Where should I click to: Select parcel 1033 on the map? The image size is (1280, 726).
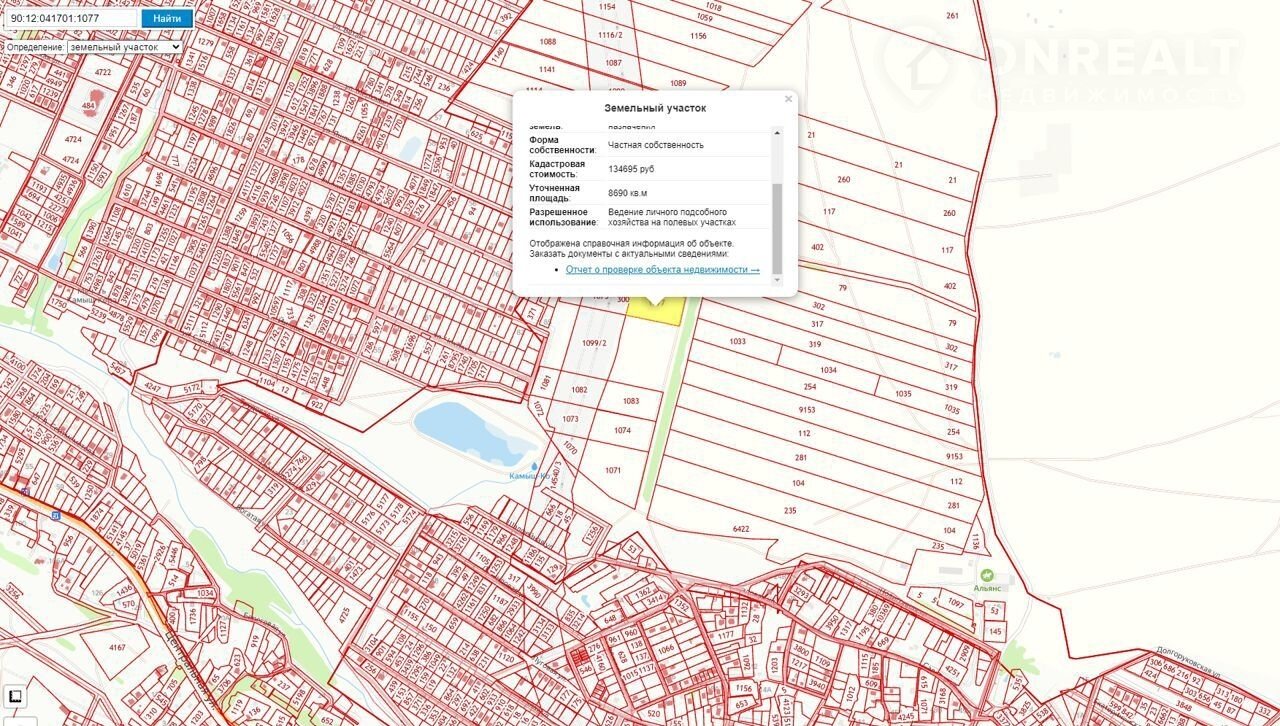click(737, 342)
